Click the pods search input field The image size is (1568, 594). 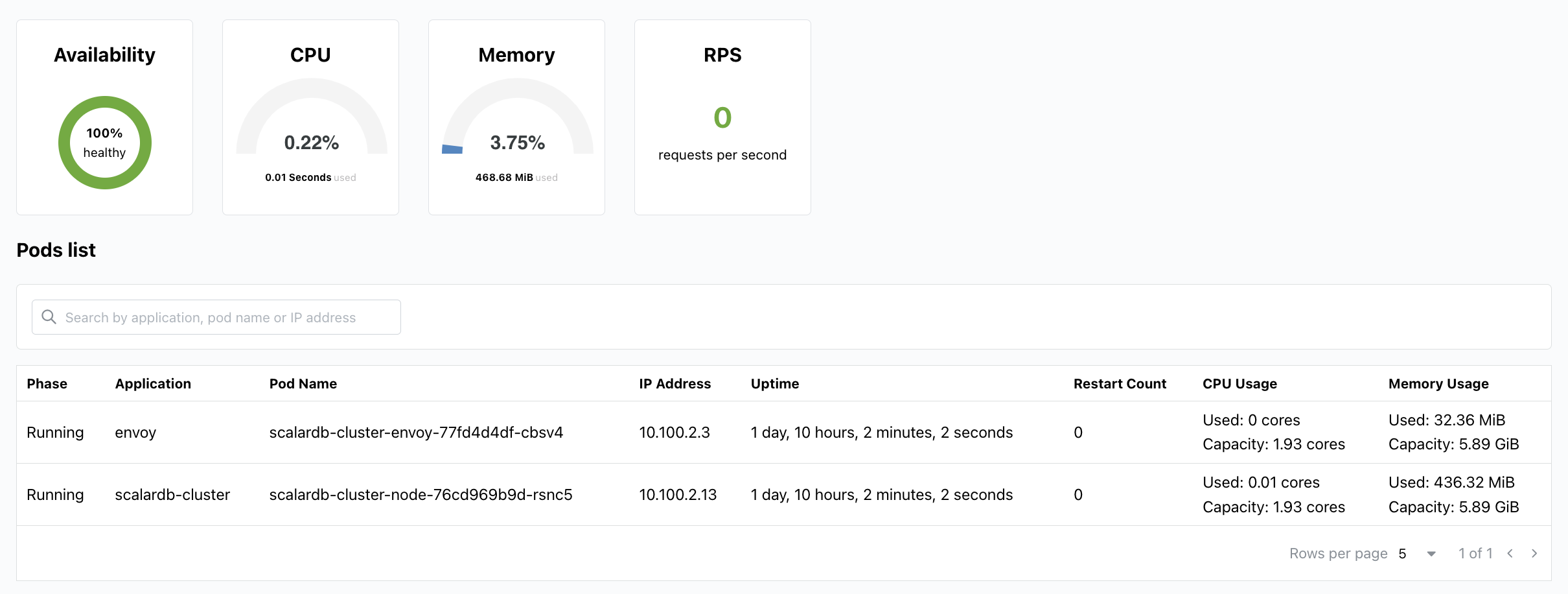(x=227, y=317)
